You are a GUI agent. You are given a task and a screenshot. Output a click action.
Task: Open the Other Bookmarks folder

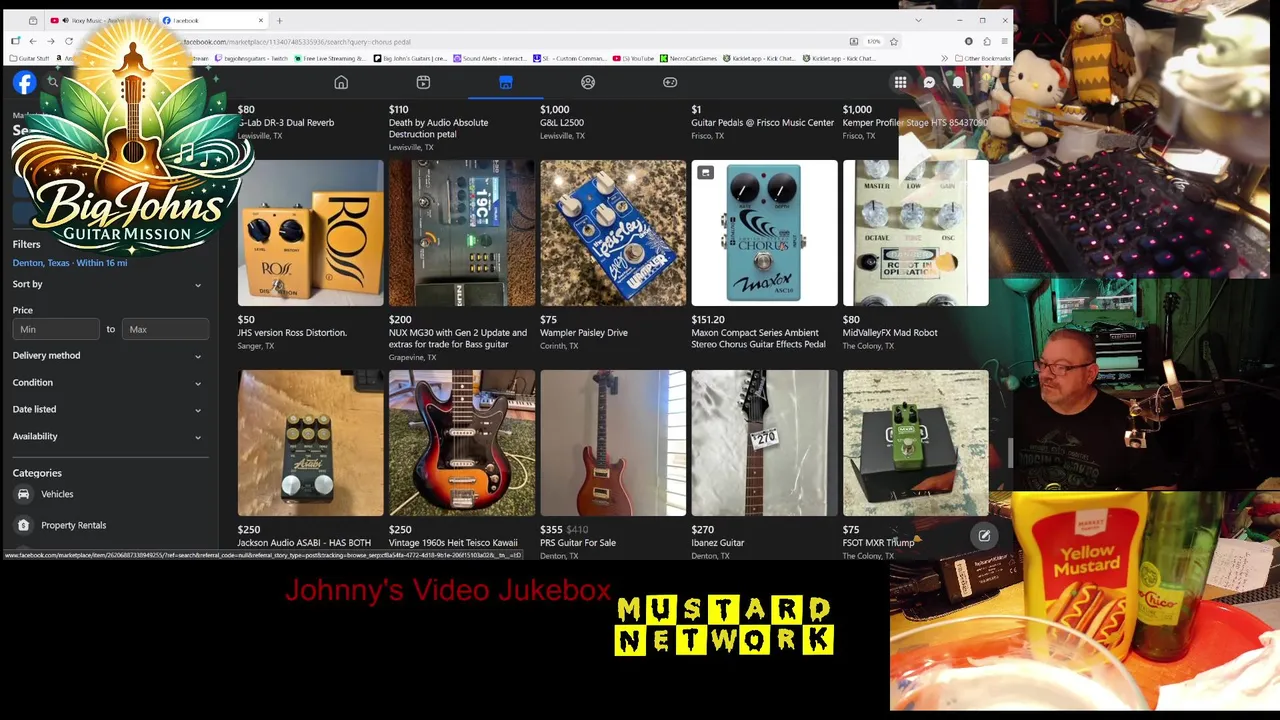click(x=981, y=58)
